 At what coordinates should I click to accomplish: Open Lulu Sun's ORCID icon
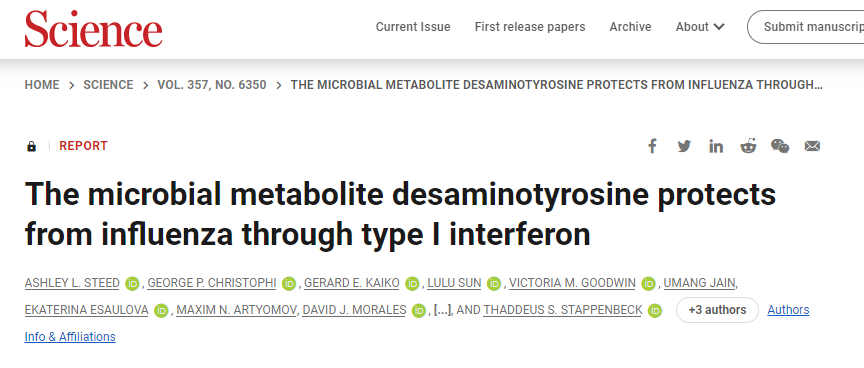pyautogui.click(x=494, y=284)
